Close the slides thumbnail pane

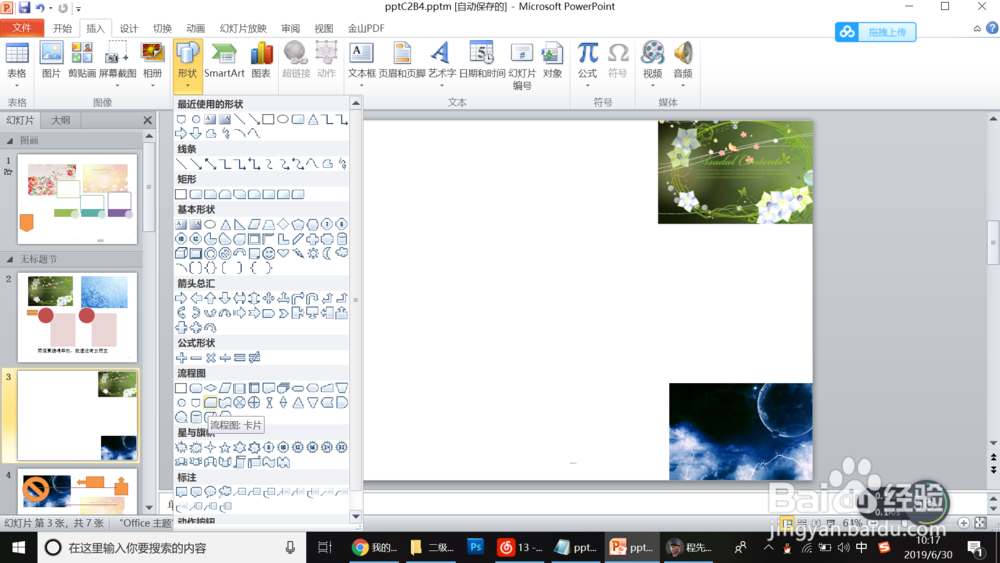coord(147,120)
